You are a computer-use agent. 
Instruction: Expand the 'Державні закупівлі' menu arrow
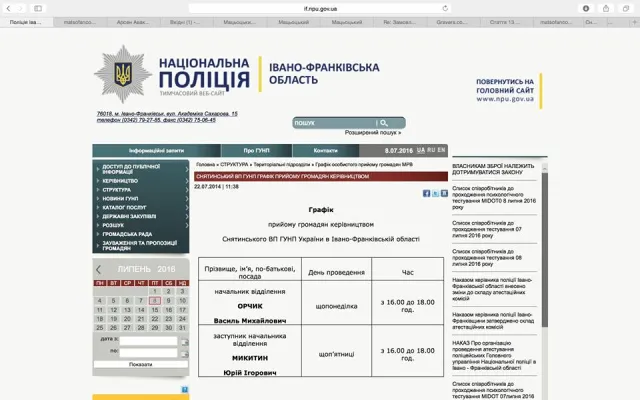coord(187,216)
